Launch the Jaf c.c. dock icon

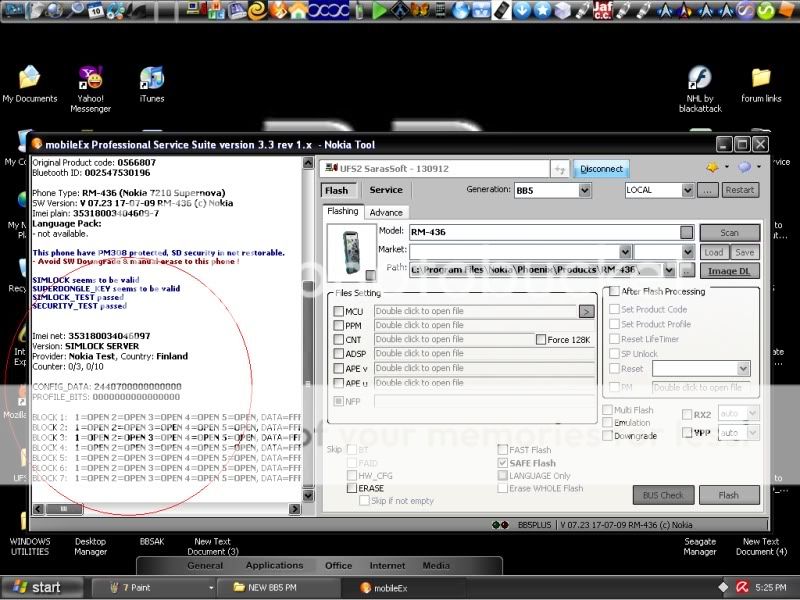(603, 10)
